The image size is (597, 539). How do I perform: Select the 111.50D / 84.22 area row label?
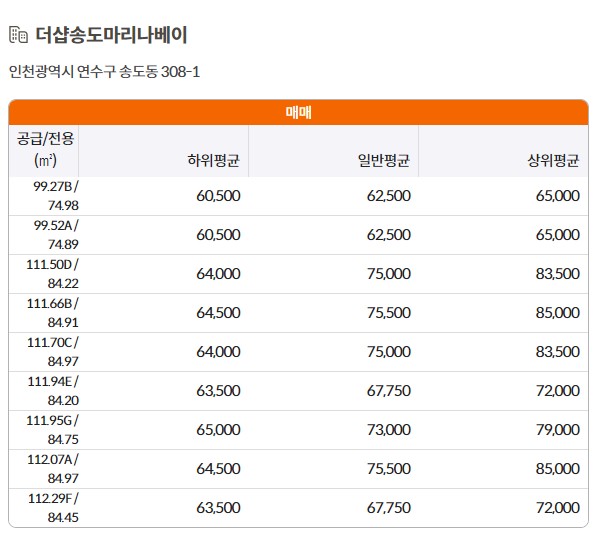point(52,274)
